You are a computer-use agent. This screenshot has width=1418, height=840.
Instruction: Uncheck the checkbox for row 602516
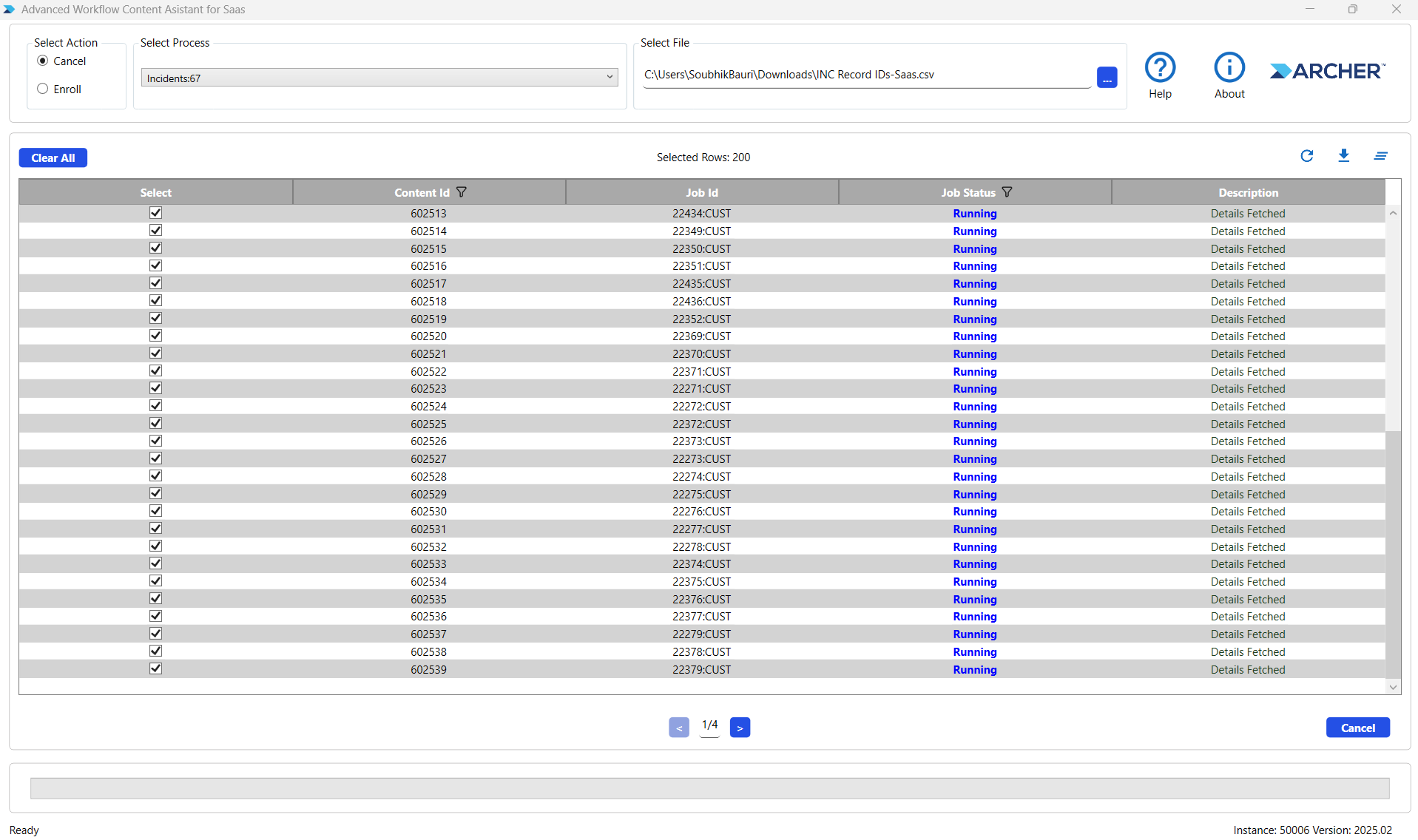click(155, 265)
